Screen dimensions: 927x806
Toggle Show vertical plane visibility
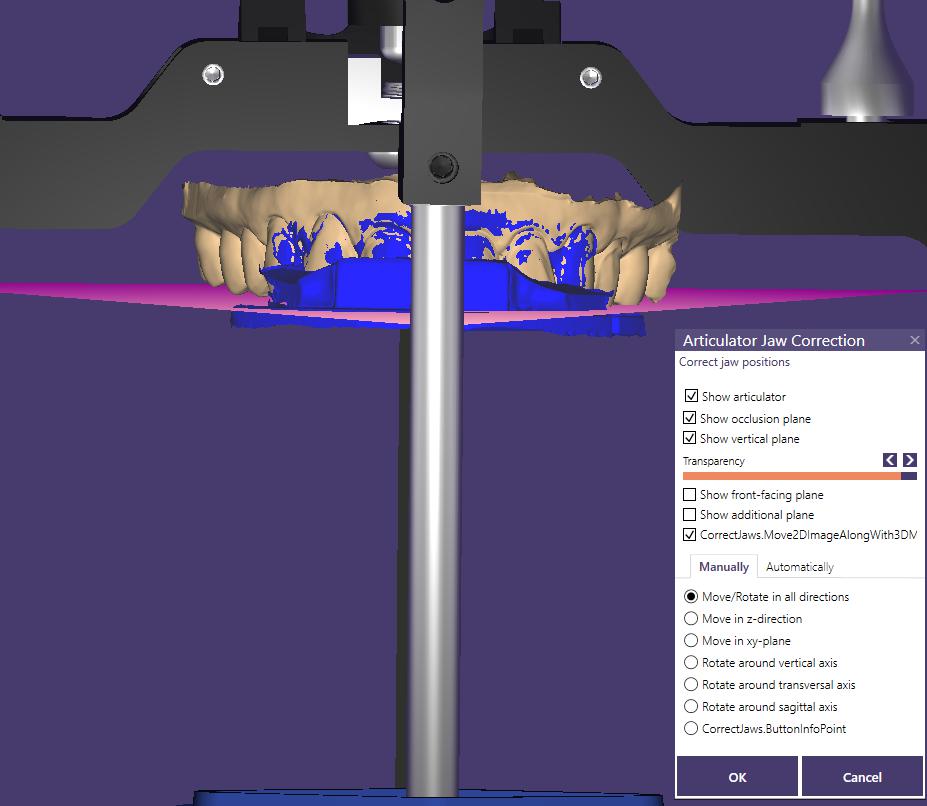[x=691, y=438]
